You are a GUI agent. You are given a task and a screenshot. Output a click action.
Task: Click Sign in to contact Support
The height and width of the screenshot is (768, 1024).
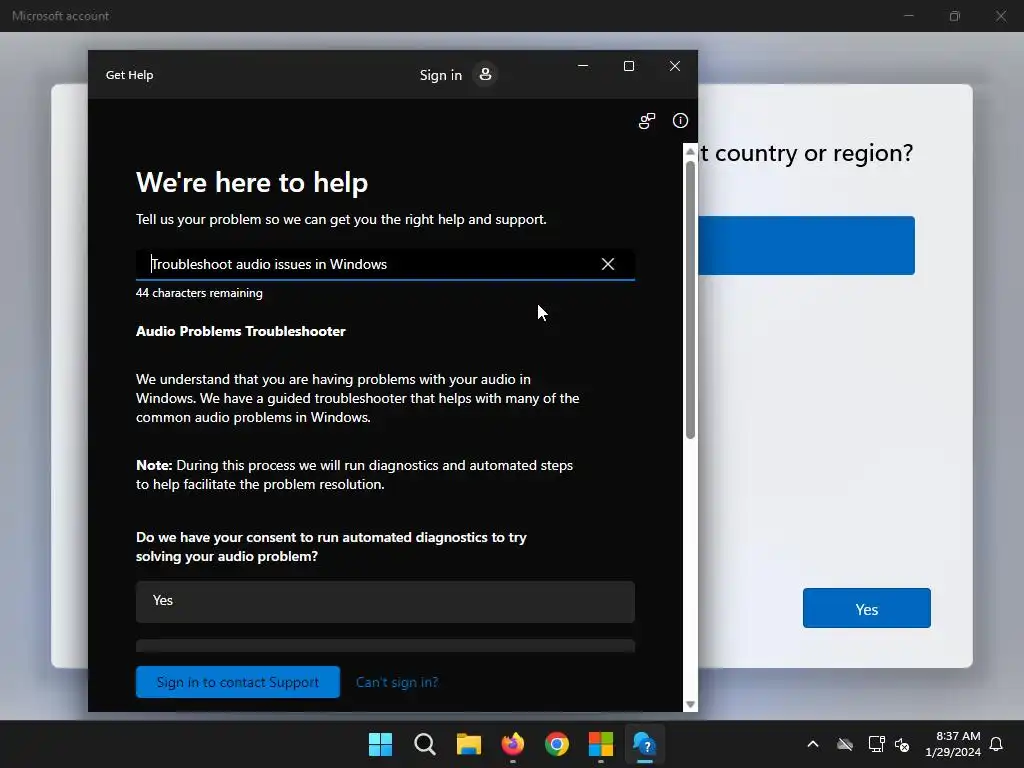[x=238, y=682]
